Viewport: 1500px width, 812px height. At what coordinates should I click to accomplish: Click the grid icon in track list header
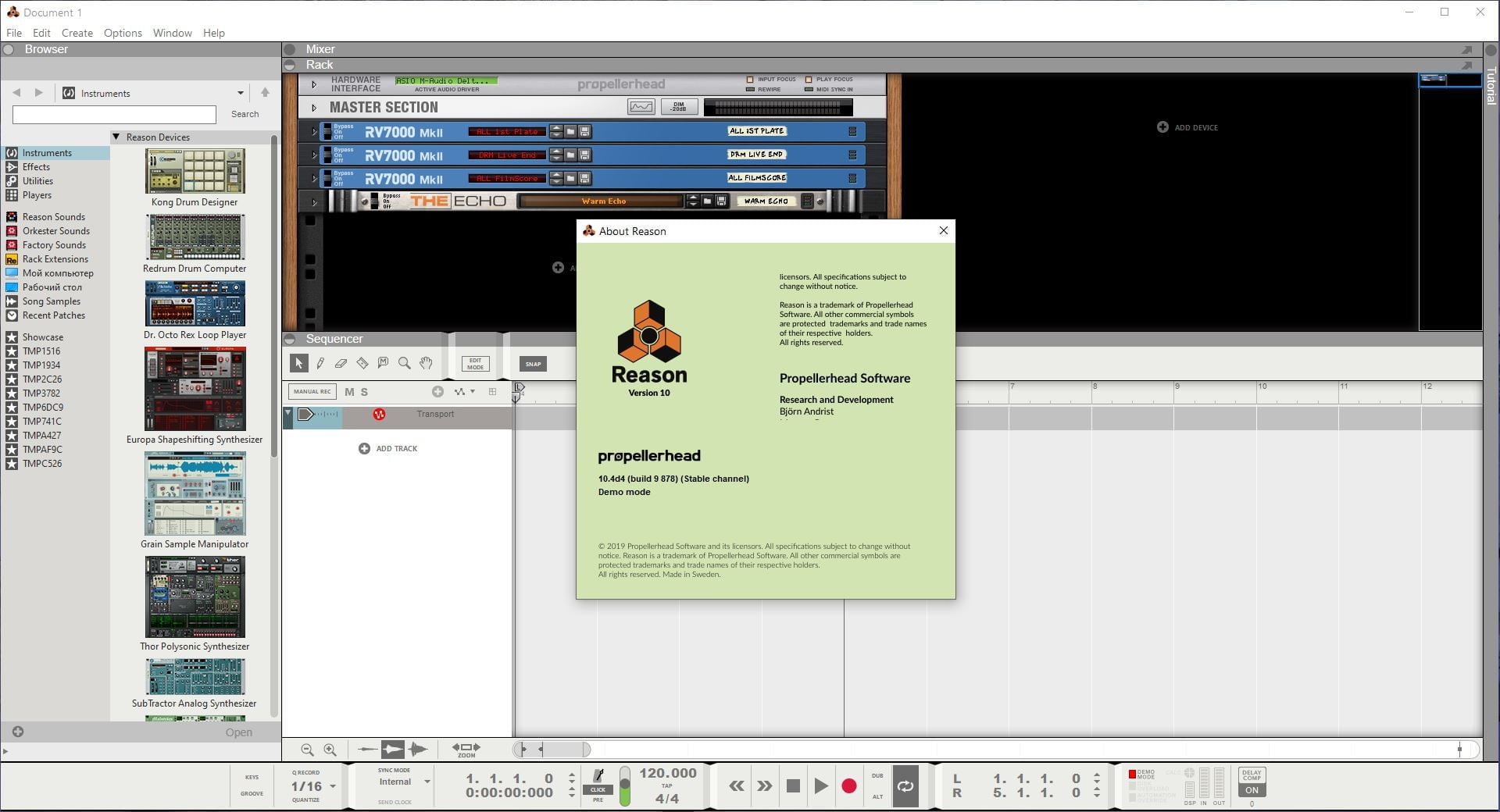492,391
